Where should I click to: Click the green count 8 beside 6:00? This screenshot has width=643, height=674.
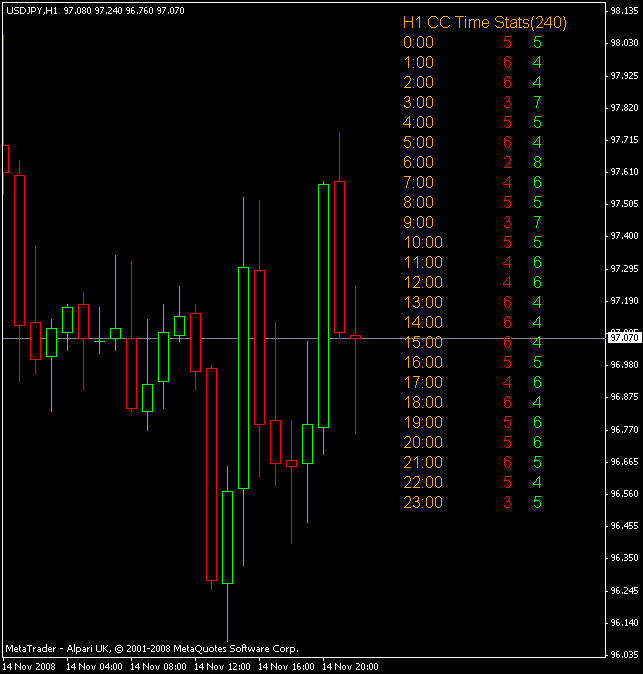(537, 162)
